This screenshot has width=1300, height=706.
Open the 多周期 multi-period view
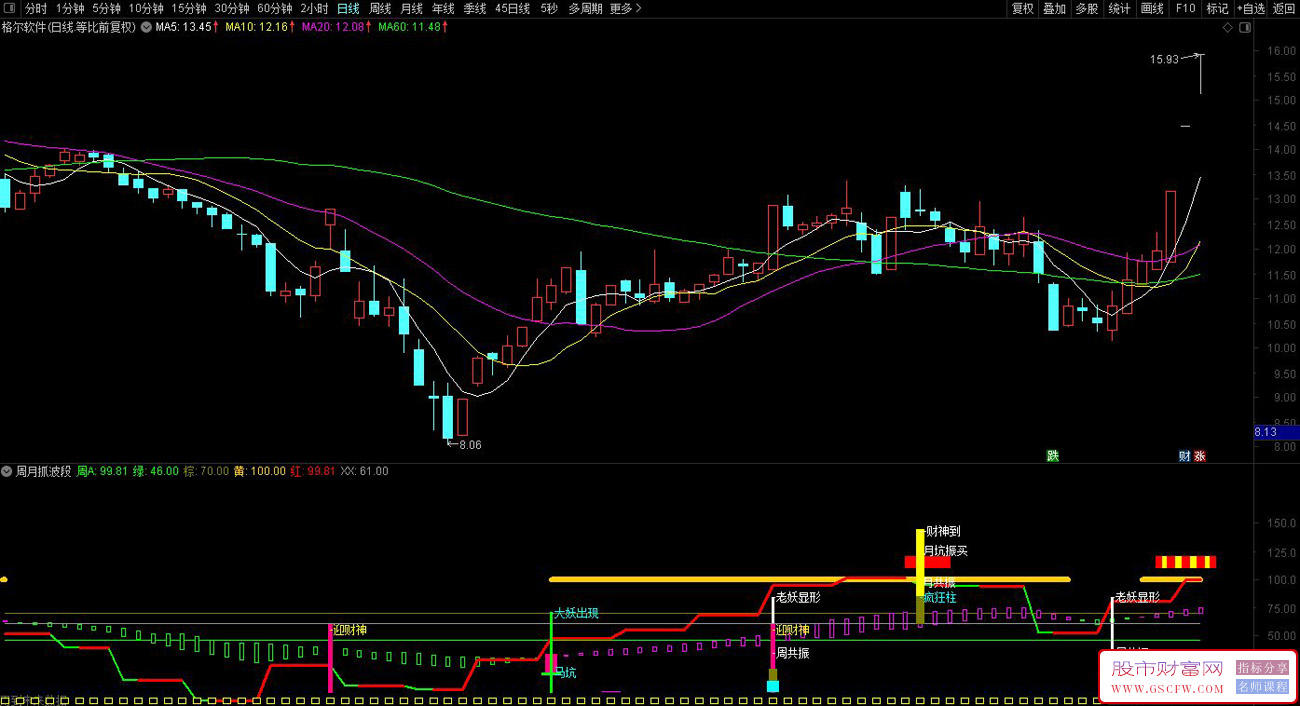[x=585, y=8]
